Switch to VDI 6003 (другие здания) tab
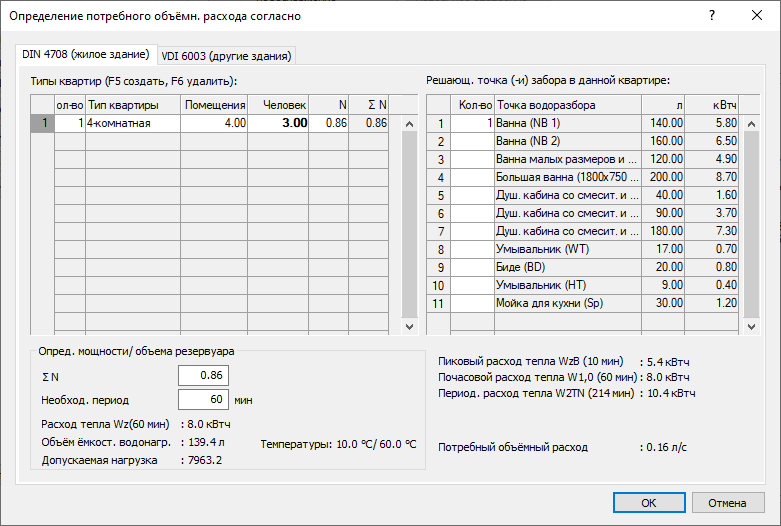 [226, 56]
